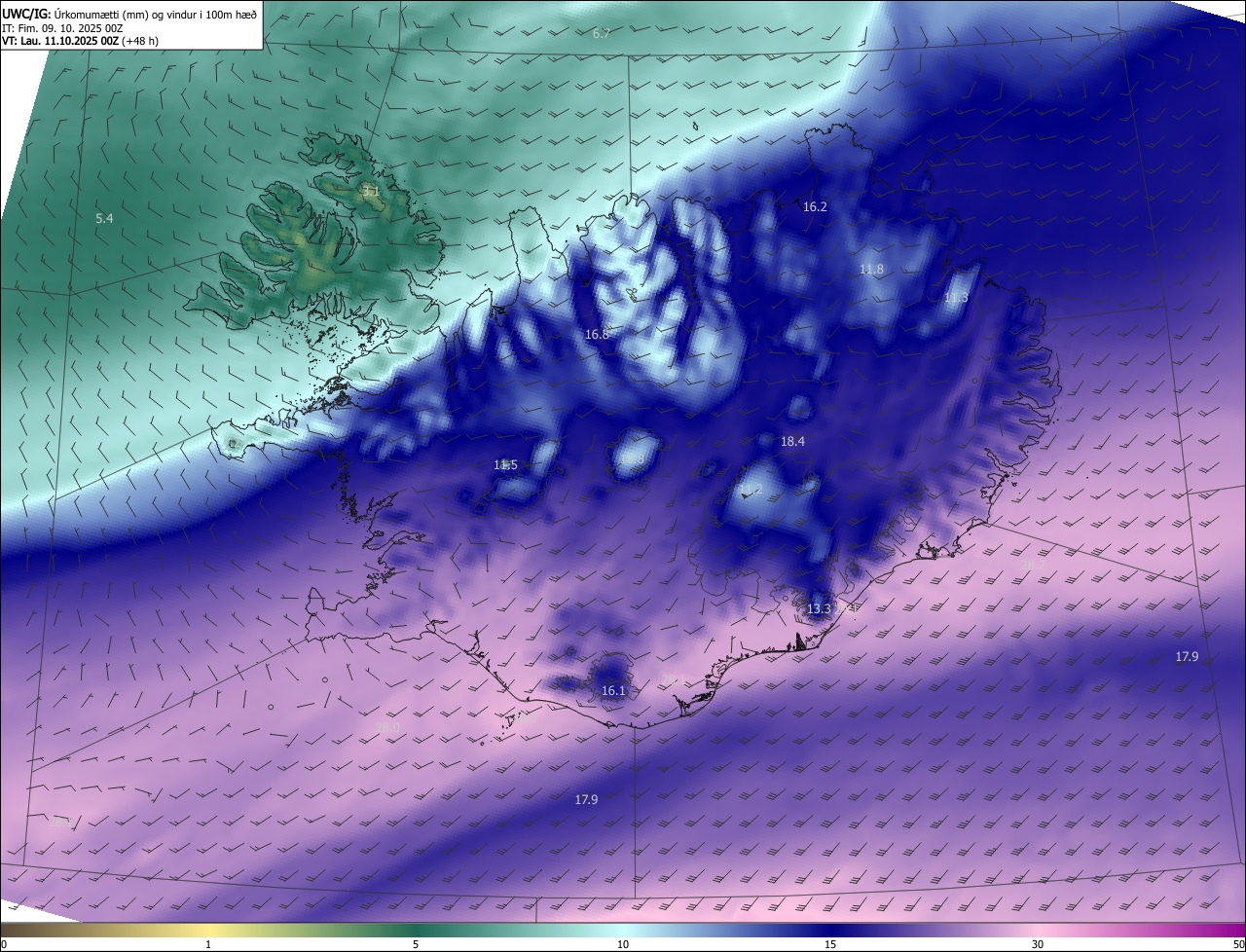Viewport: 1246px width, 952px height.
Task: Click the 16.2 value label on the map
Action: 815,206
